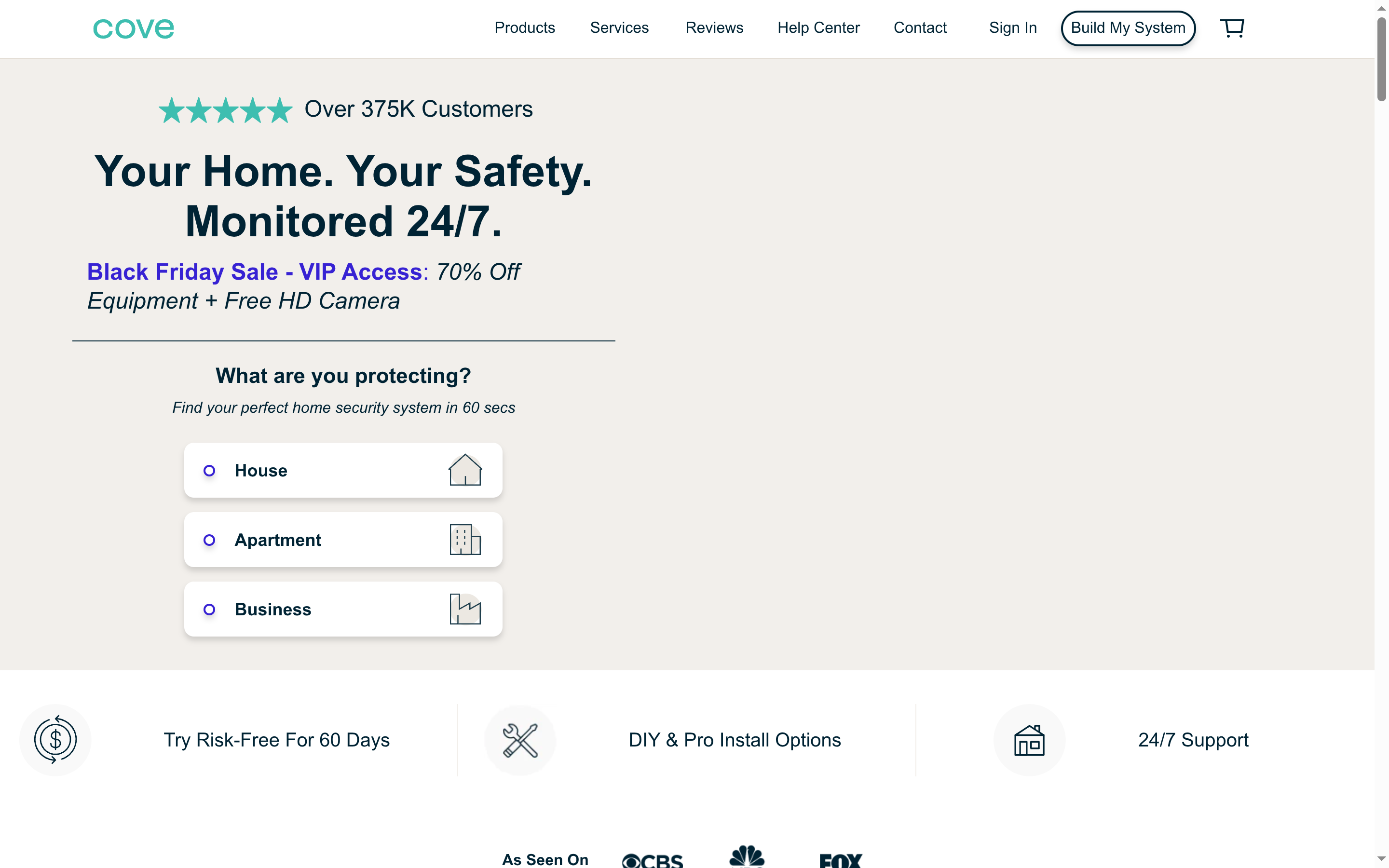Viewport: 1389px width, 868px height.
Task: Click the monitored home icon for 24/7 support
Action: pyautogui.click(x=1029, y=739)
